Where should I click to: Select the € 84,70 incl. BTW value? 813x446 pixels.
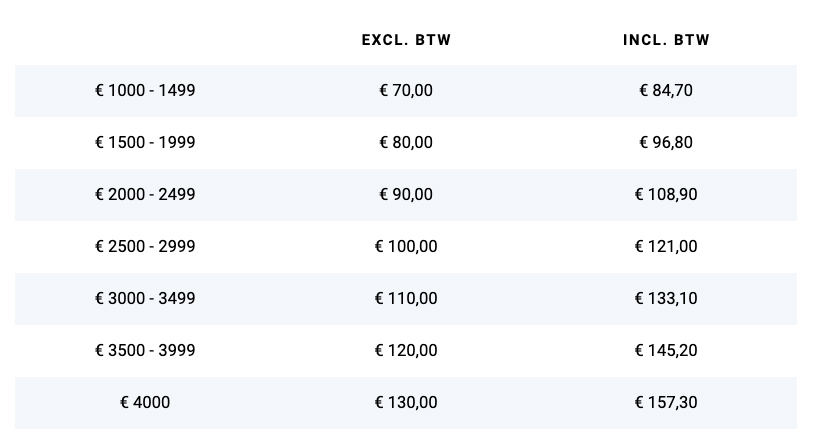click(x=666, y=91)
